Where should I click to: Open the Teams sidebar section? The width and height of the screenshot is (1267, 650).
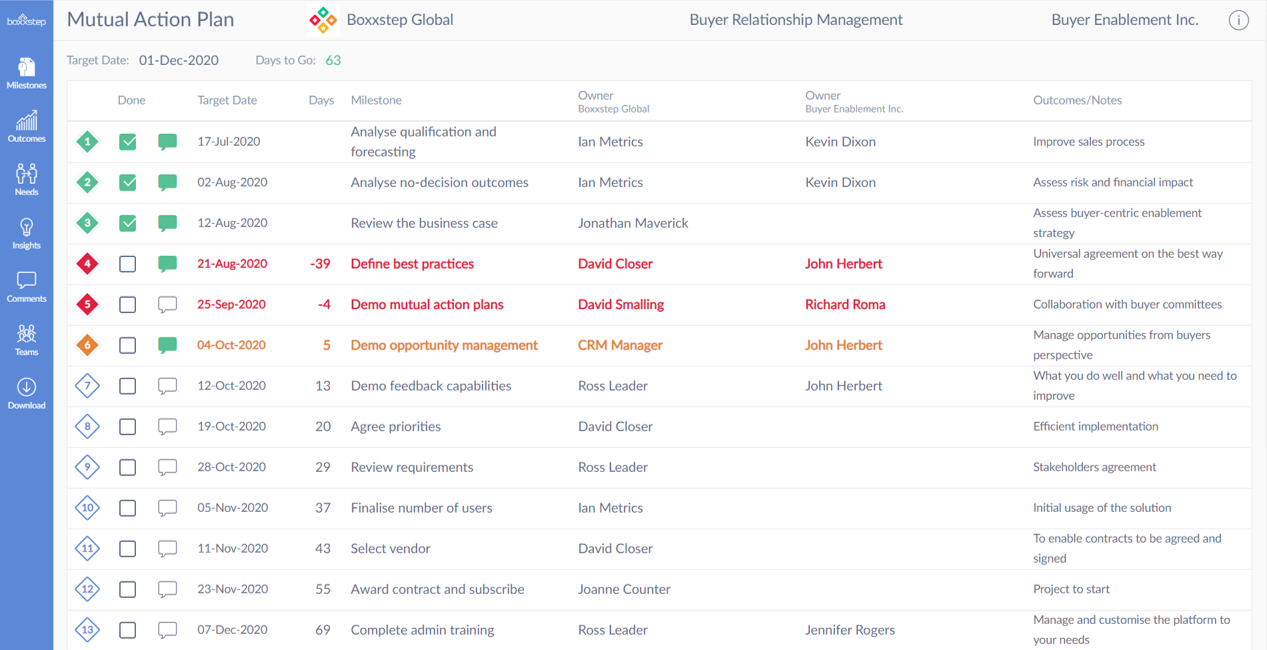pos(26,339)
